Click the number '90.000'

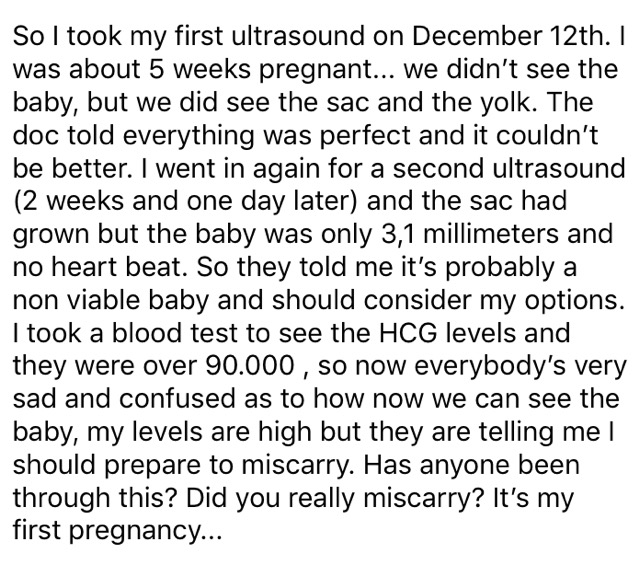coord(250,366)
